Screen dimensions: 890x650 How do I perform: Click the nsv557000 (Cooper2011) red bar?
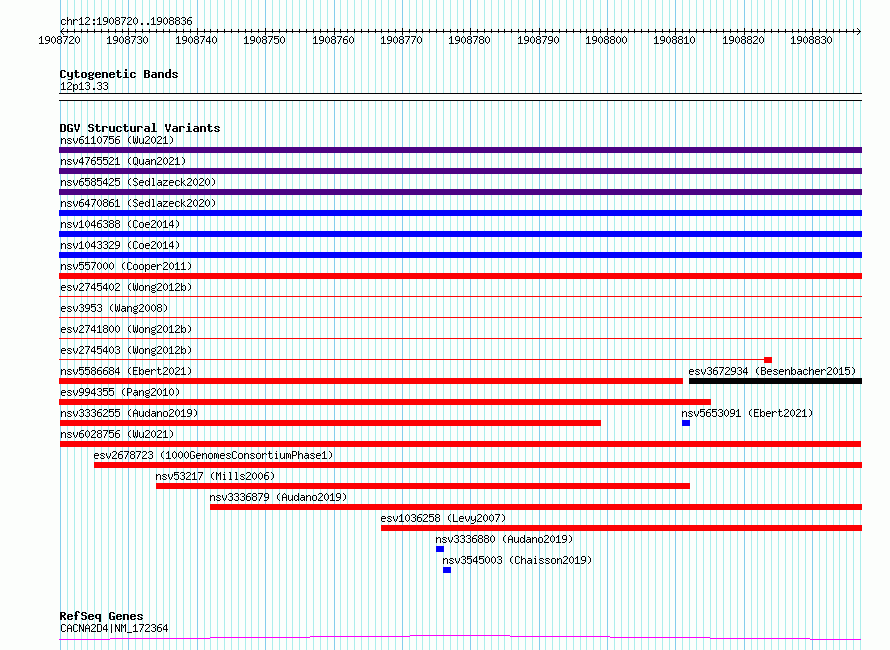click(x=460, y=276)
